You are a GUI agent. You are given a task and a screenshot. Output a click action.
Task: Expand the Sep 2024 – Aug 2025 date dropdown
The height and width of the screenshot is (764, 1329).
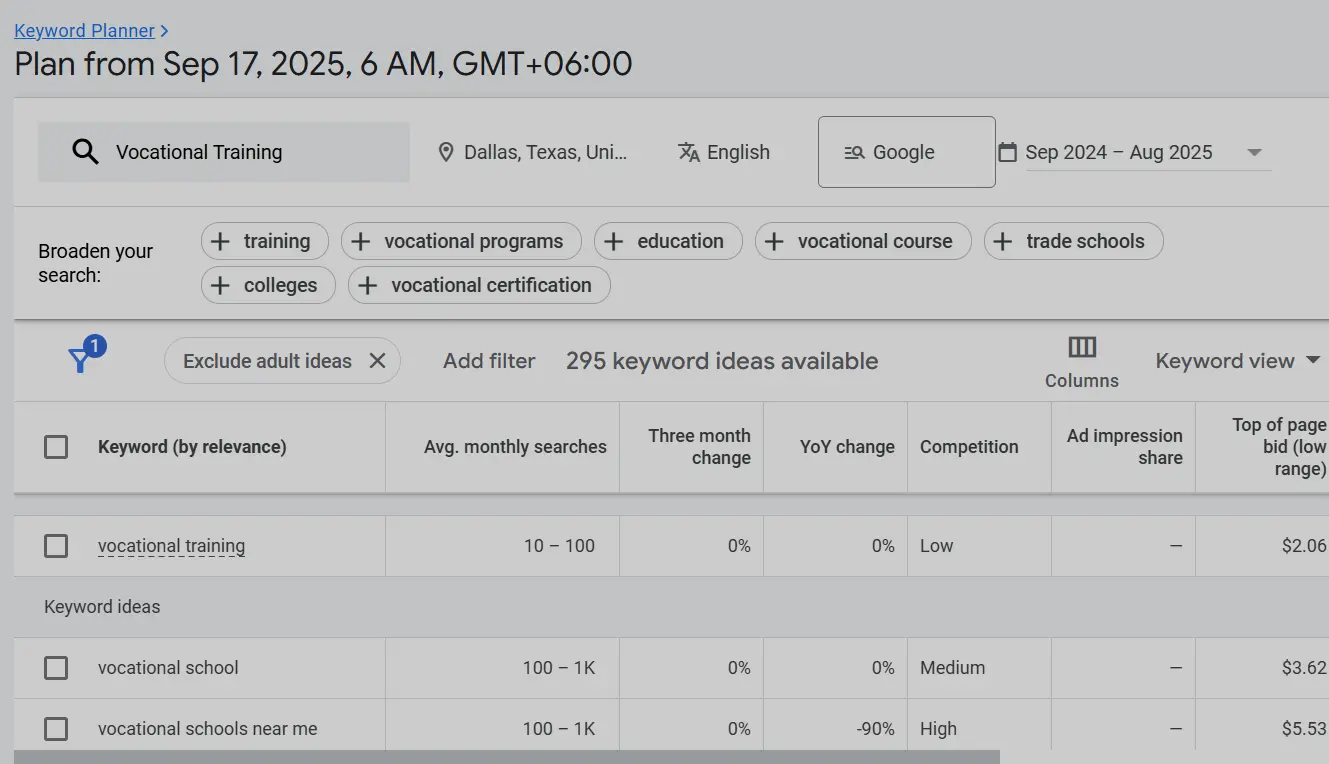tap(1254, 151)
